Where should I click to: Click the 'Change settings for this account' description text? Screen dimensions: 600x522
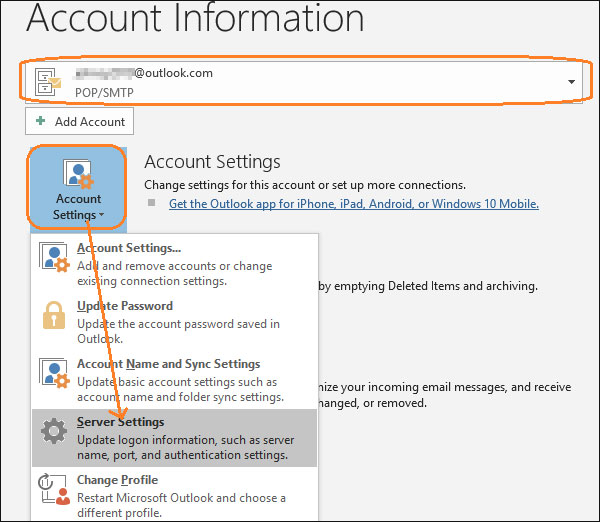pyautogui.click(x=305, y=185)
